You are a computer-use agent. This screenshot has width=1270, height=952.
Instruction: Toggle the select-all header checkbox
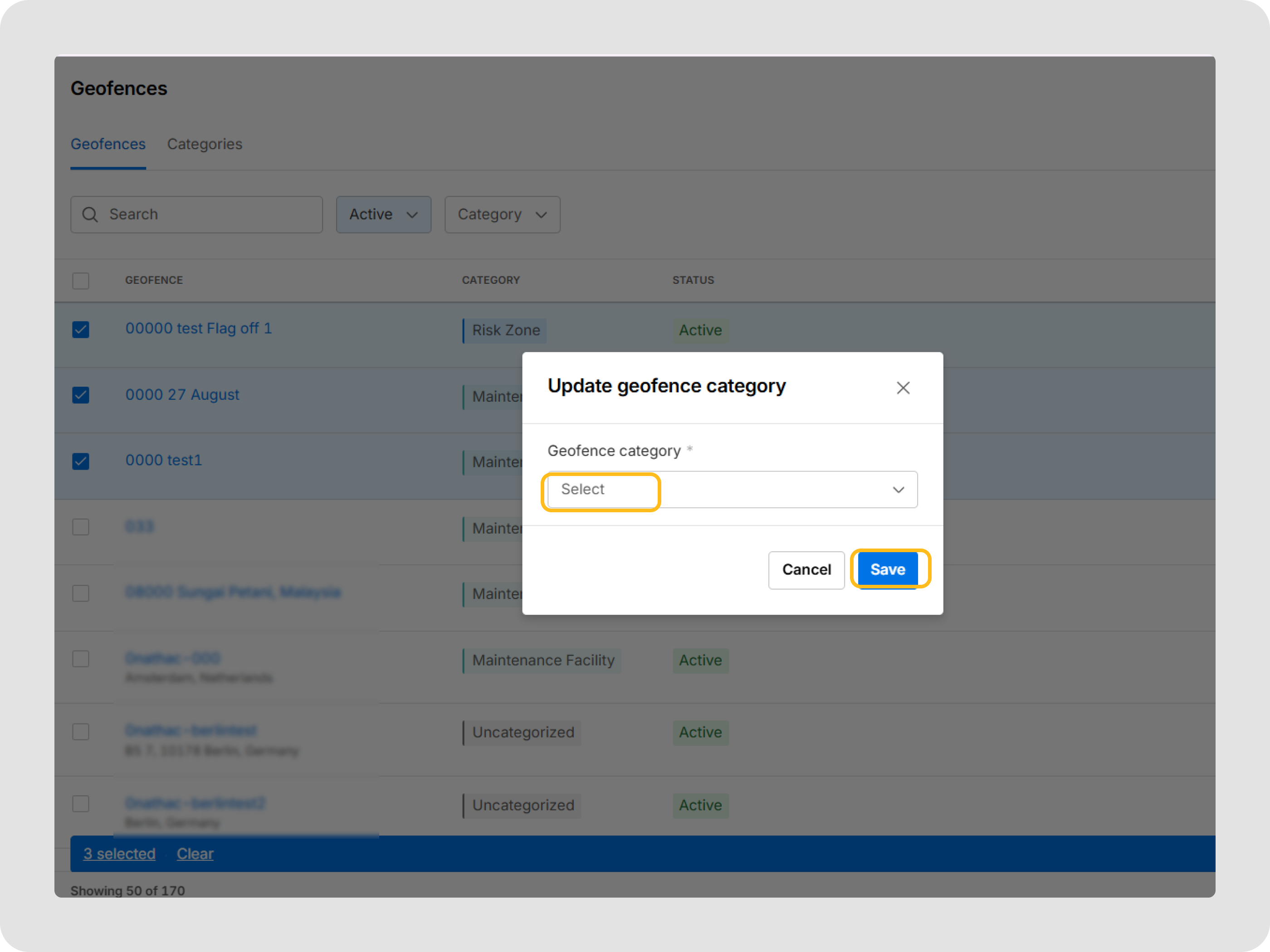[80, 281]
